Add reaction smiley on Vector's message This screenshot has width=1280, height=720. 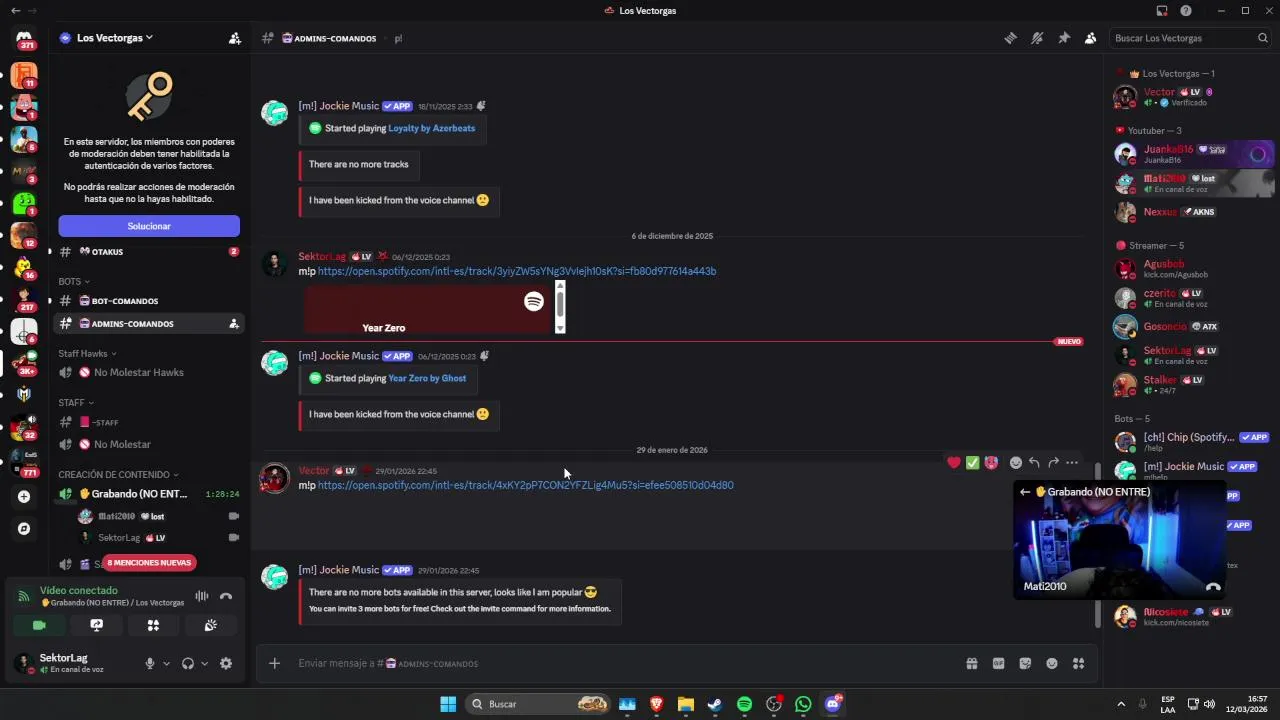[1016, 462]
